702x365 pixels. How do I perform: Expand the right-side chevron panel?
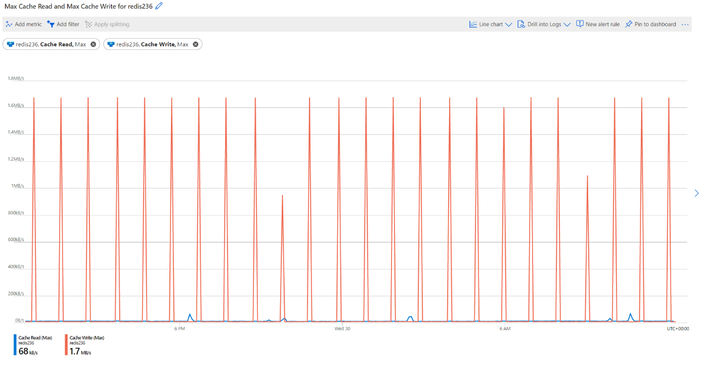(x=696, y=193)
